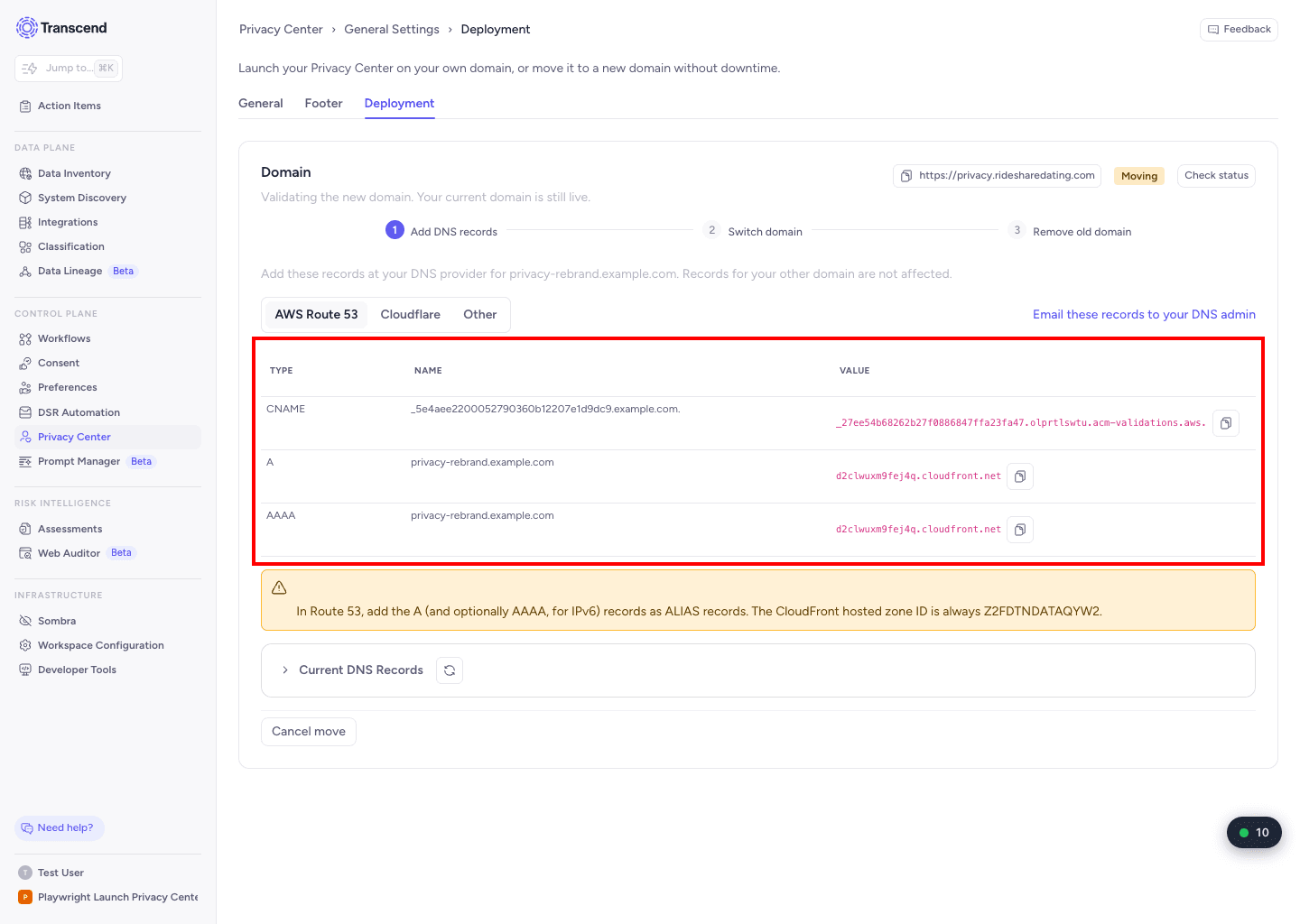
Task: Open the Test User account
Action: [60, 873]
